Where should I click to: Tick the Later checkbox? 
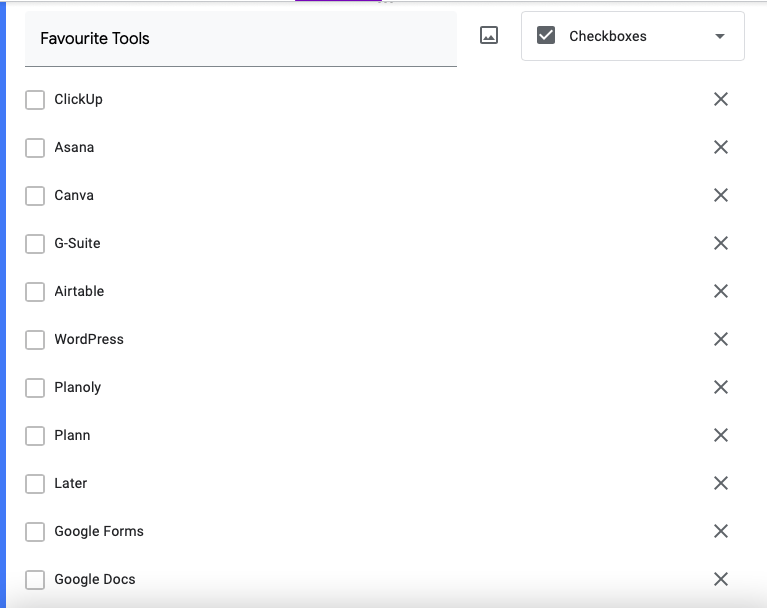click(x=35, y=484)
